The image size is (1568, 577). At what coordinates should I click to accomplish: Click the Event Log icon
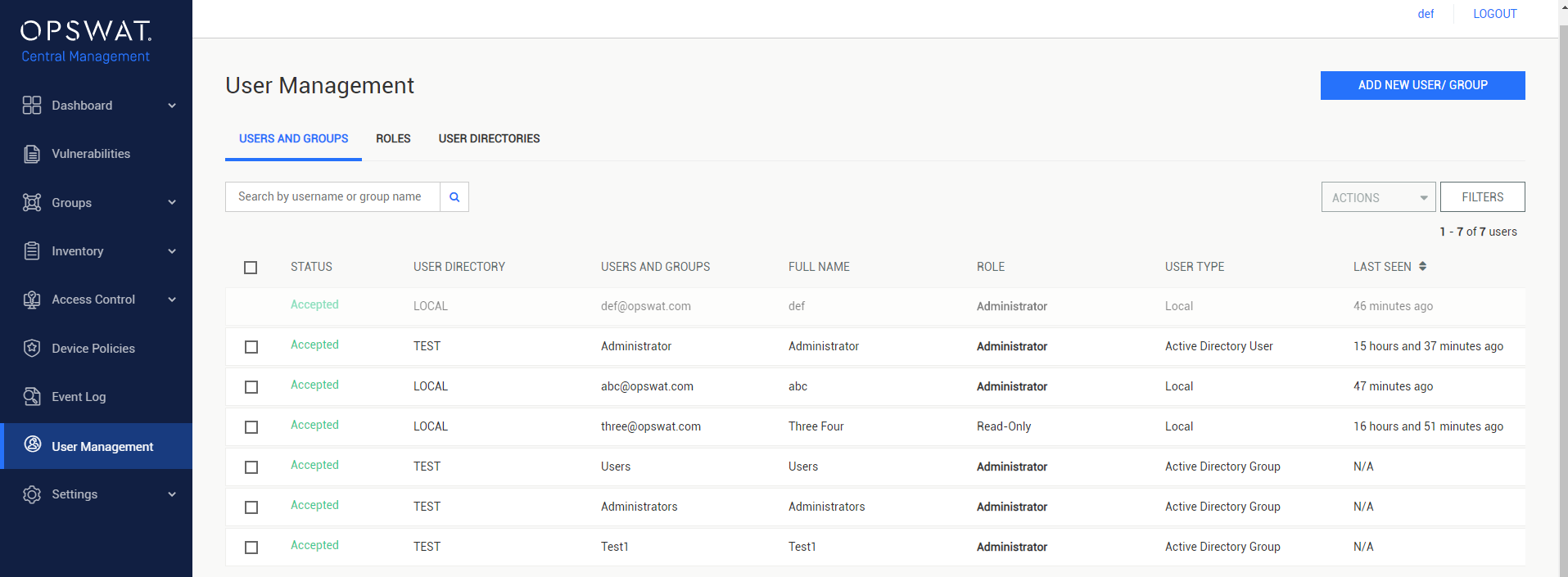pyautogui.click(x=32, y=397)
